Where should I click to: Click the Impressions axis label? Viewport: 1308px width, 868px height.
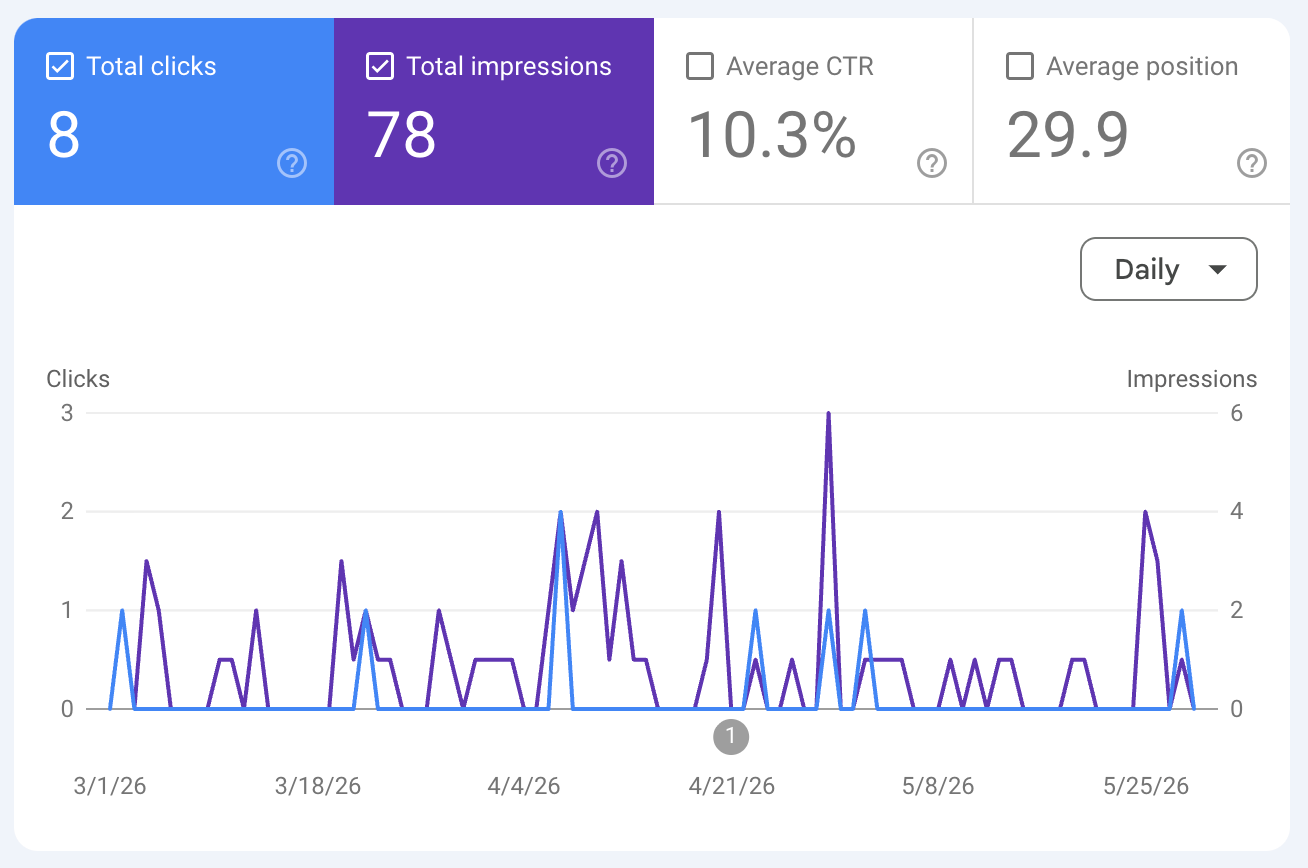[1192, 379]
